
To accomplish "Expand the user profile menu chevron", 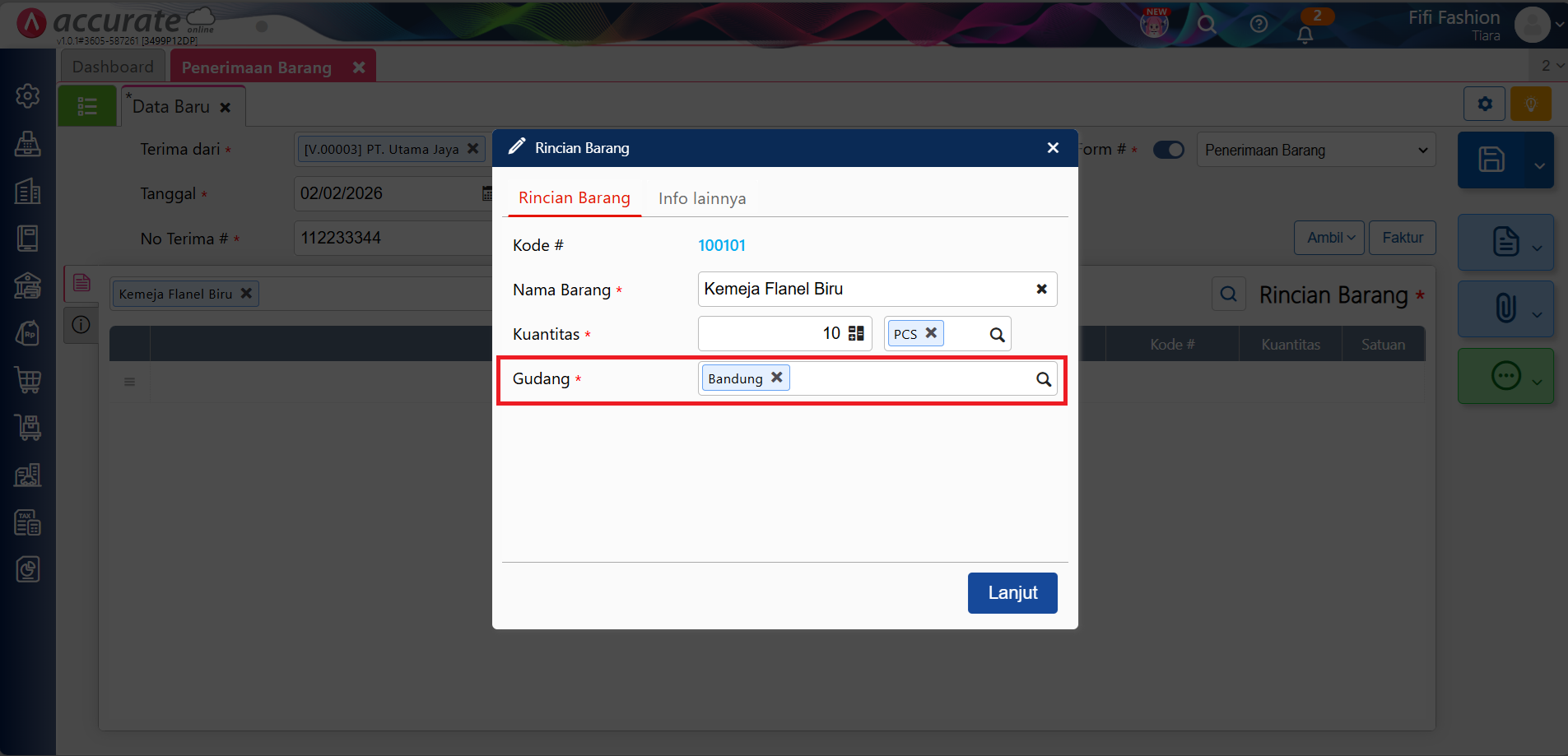I will (1559, 25).
